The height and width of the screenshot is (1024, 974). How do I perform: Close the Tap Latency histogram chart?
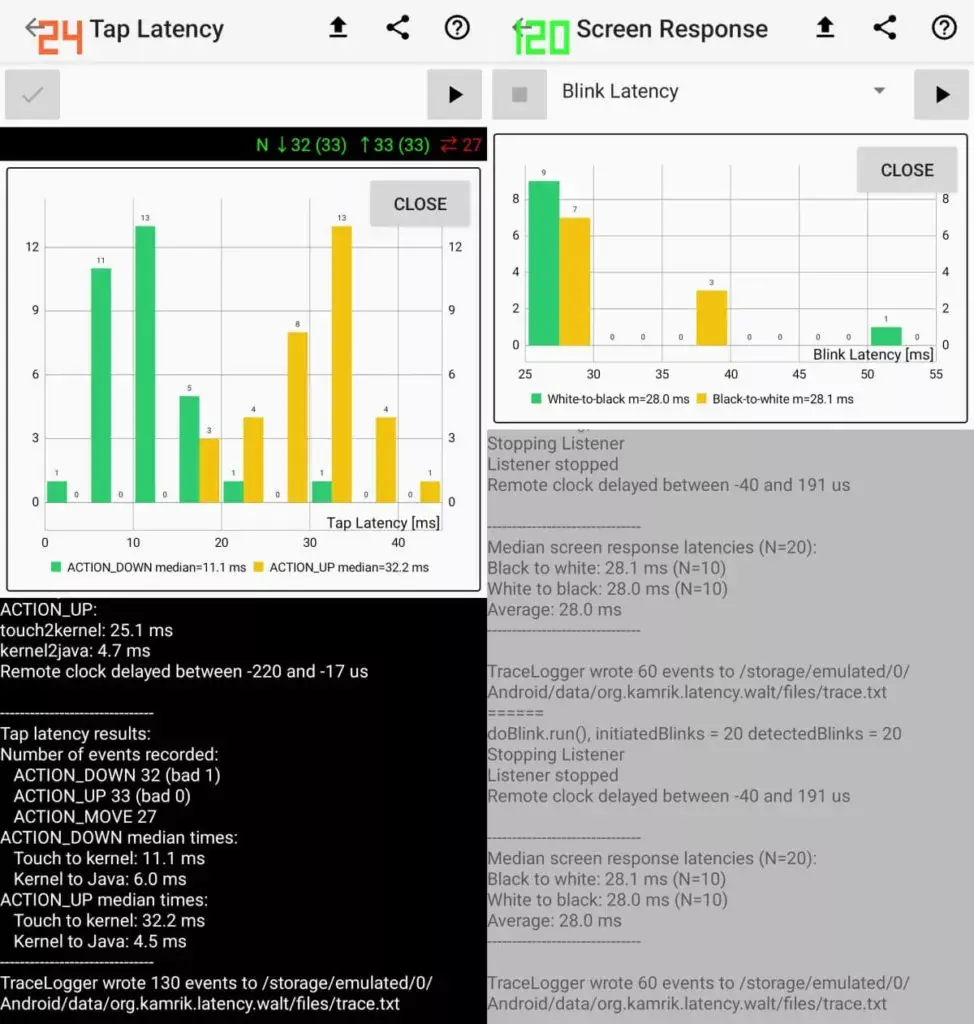point(420,204)
